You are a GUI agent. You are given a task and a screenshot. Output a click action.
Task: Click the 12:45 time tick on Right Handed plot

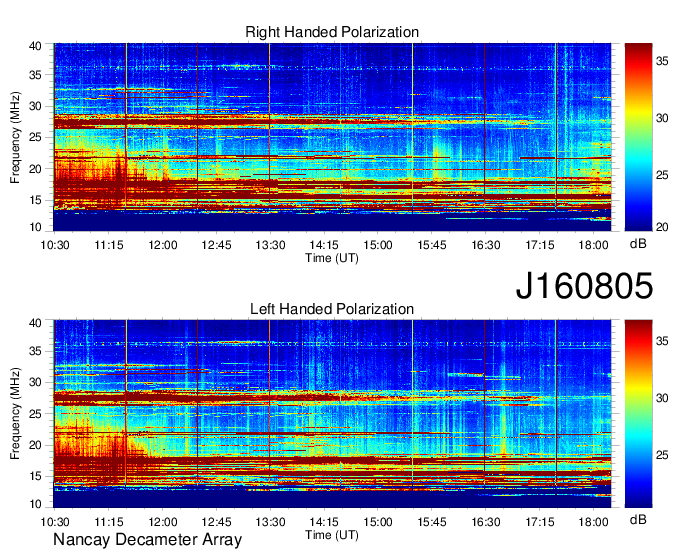tap(216, 245)
